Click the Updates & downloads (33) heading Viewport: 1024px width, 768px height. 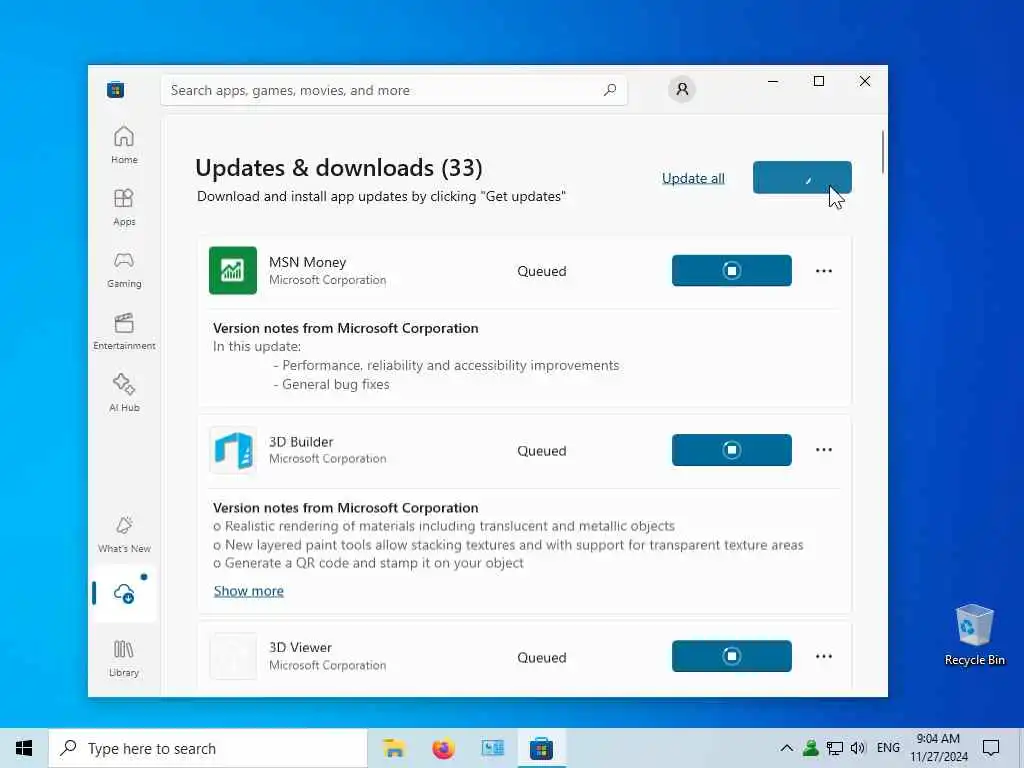coord(338,168)
